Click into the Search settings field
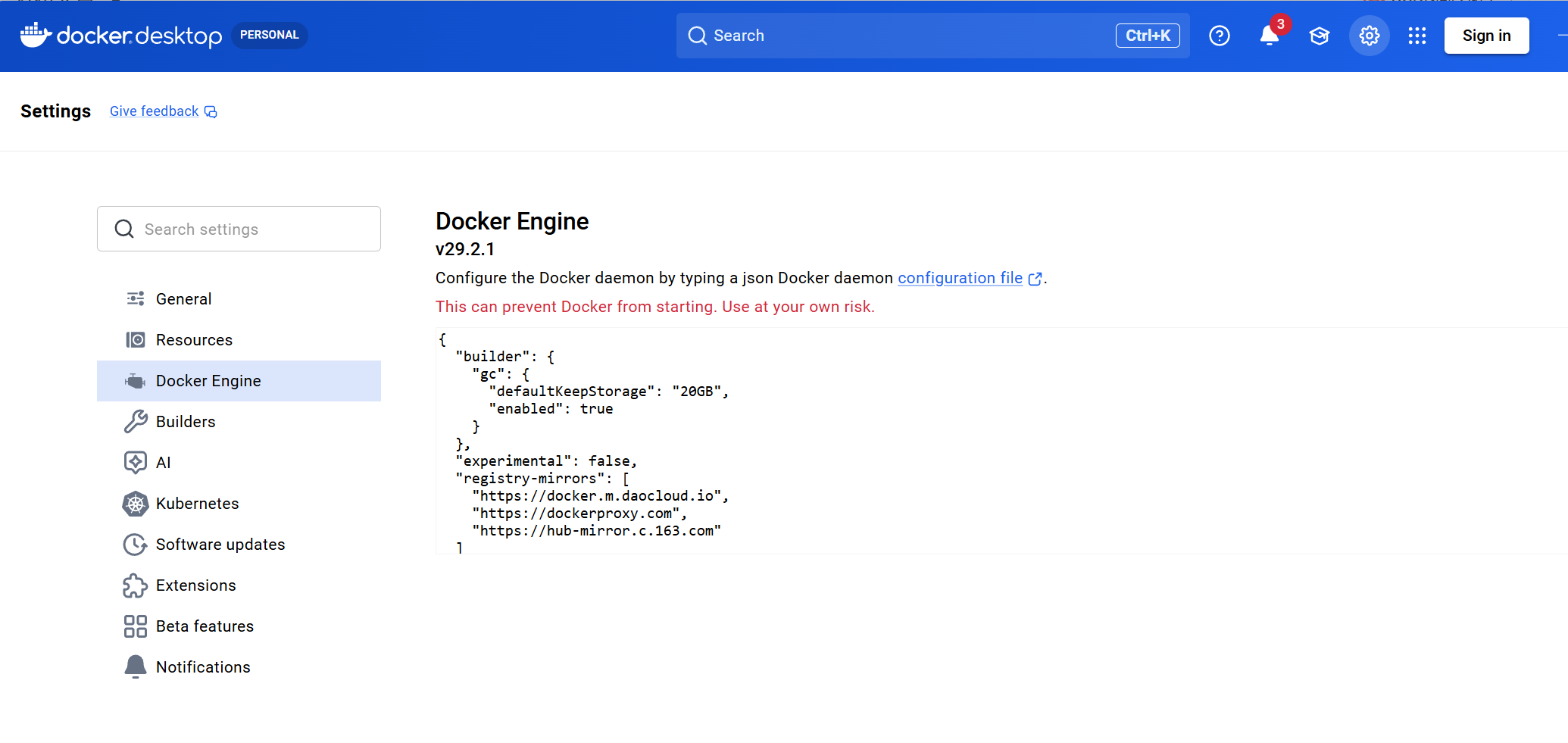 click(239, 229)
